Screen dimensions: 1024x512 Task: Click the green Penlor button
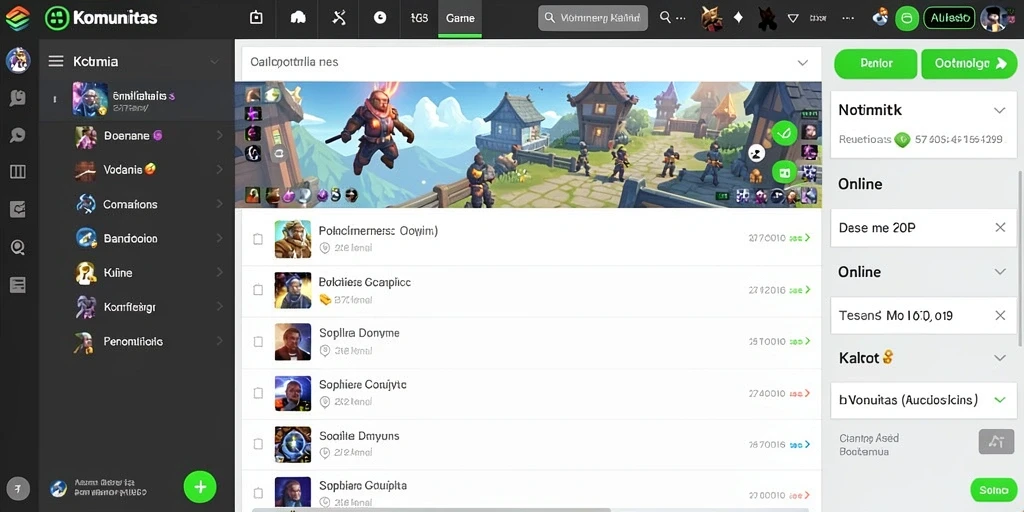[876, 63]
